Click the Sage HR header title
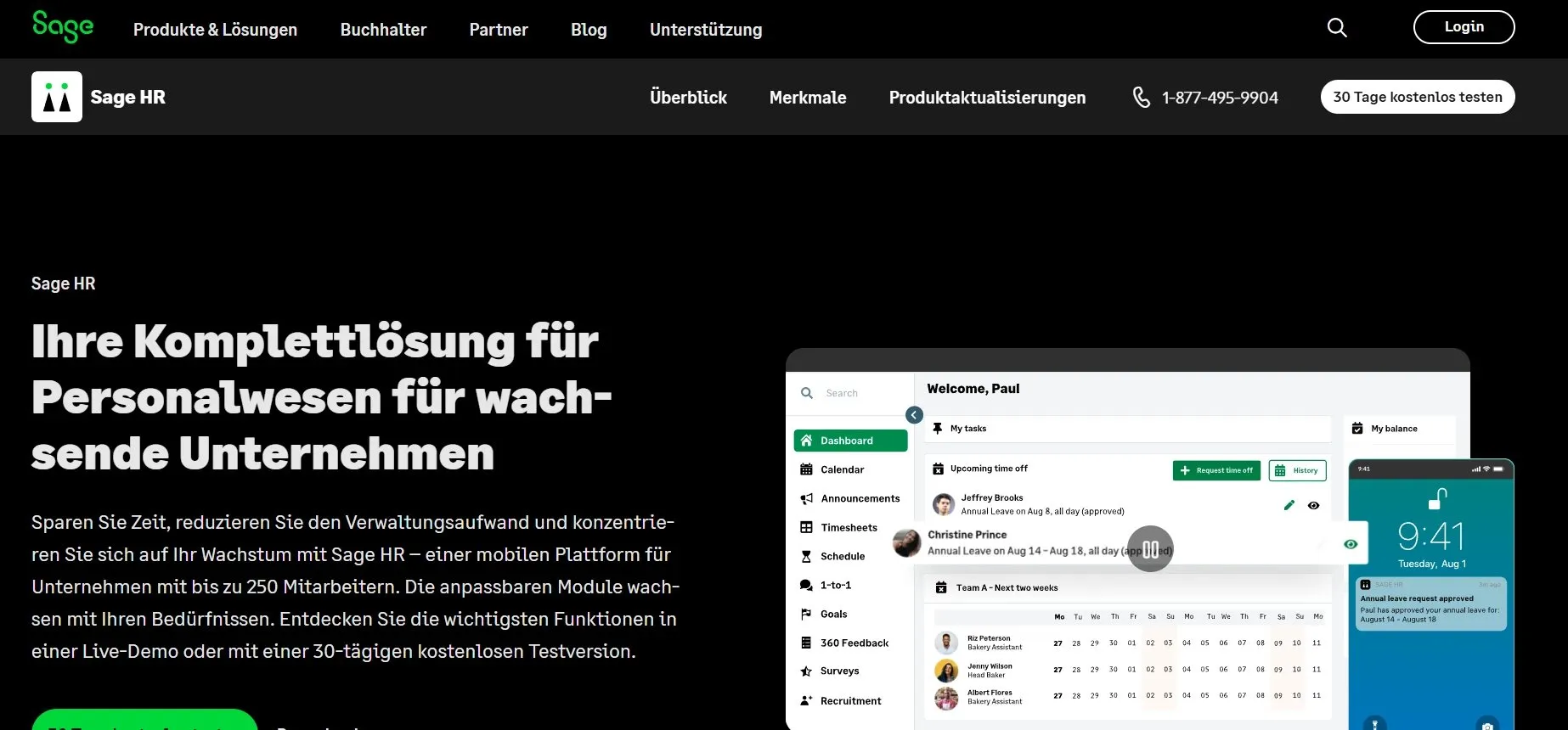The image size is (1568, 730). (128, 98)
